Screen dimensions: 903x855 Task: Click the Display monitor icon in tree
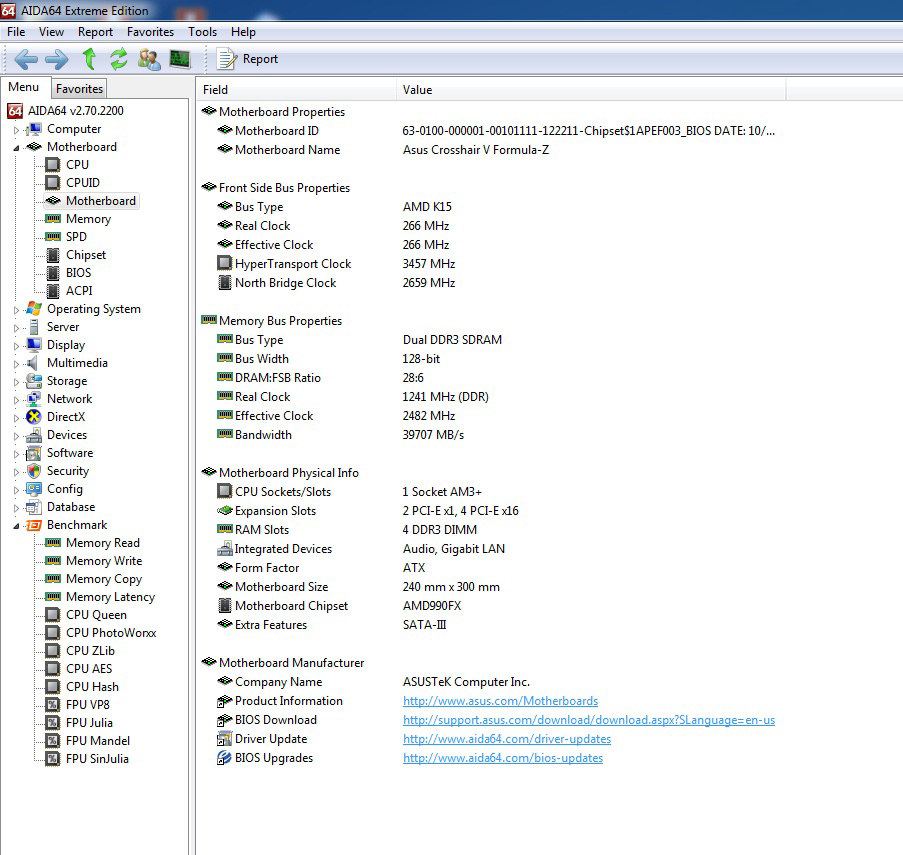pyautogui.click(x=34, y=344)
